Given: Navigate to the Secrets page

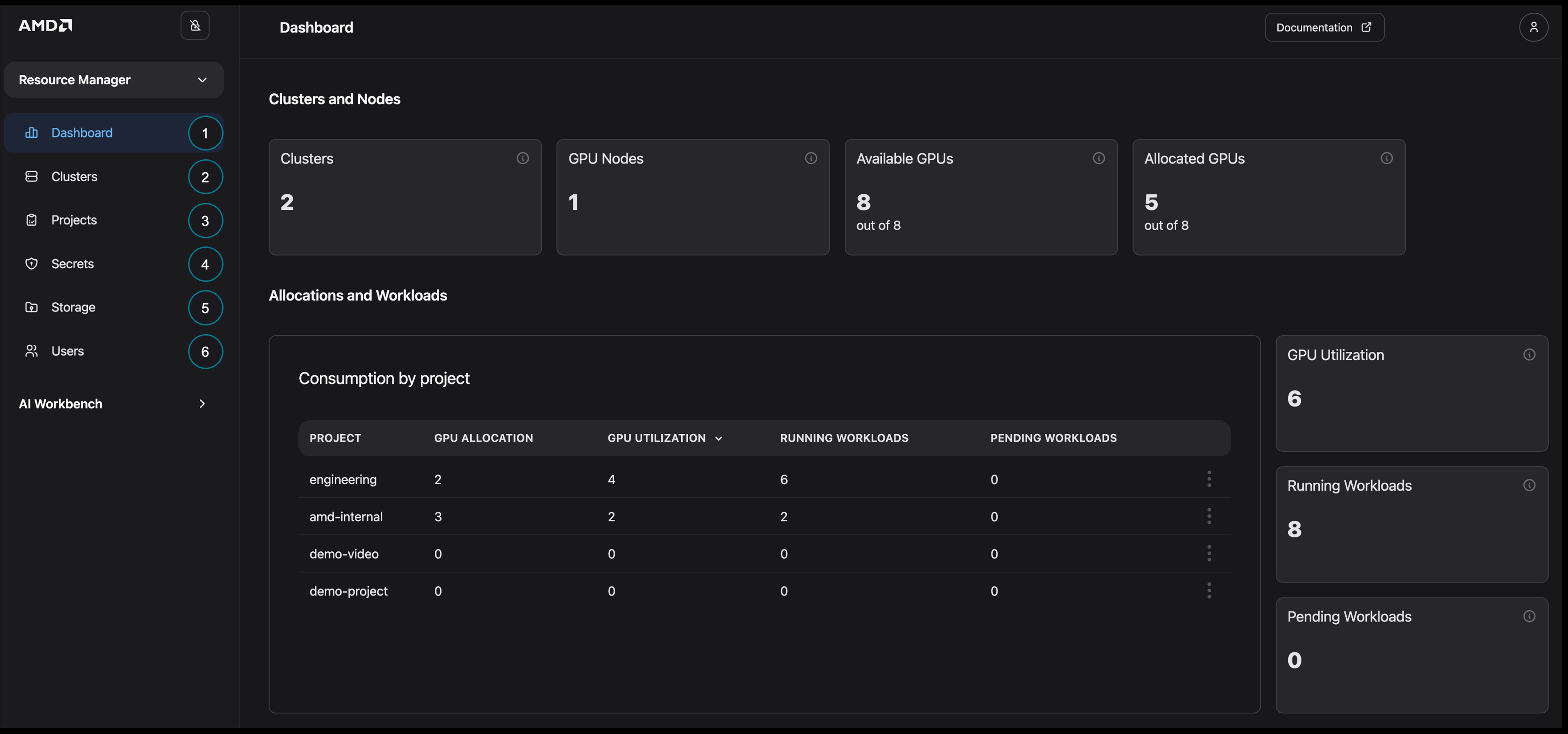Looking at the screenshot, I should pyautogui.click(x=72, y=264).
